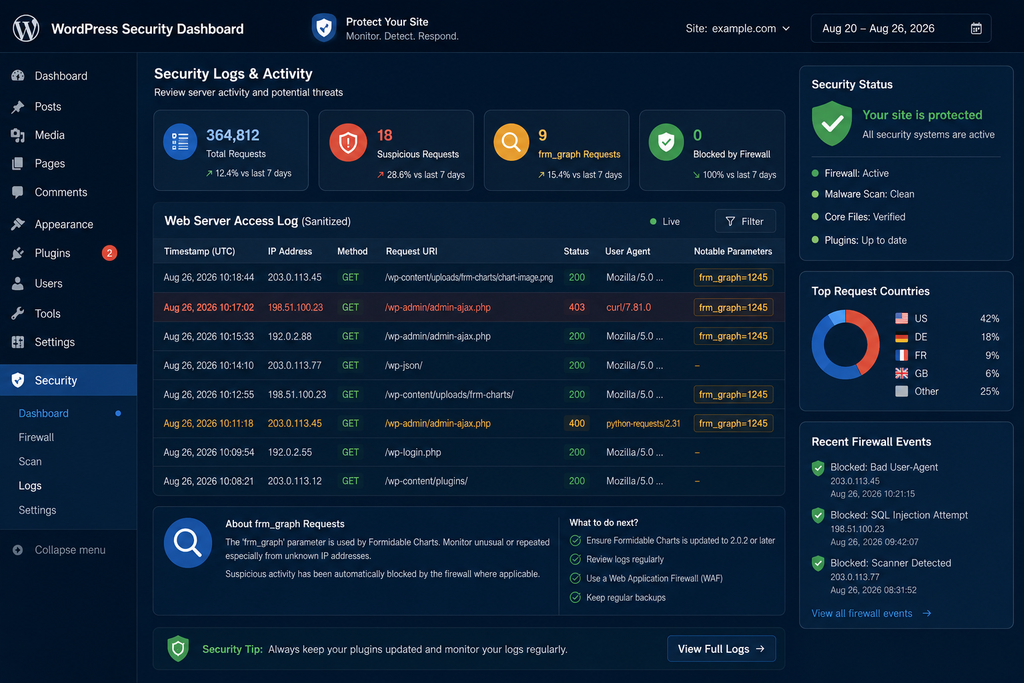Click the frm_graph Requests card label
Image resolution: width=1024 pixels, height=683 pixels.
[579, 154]
